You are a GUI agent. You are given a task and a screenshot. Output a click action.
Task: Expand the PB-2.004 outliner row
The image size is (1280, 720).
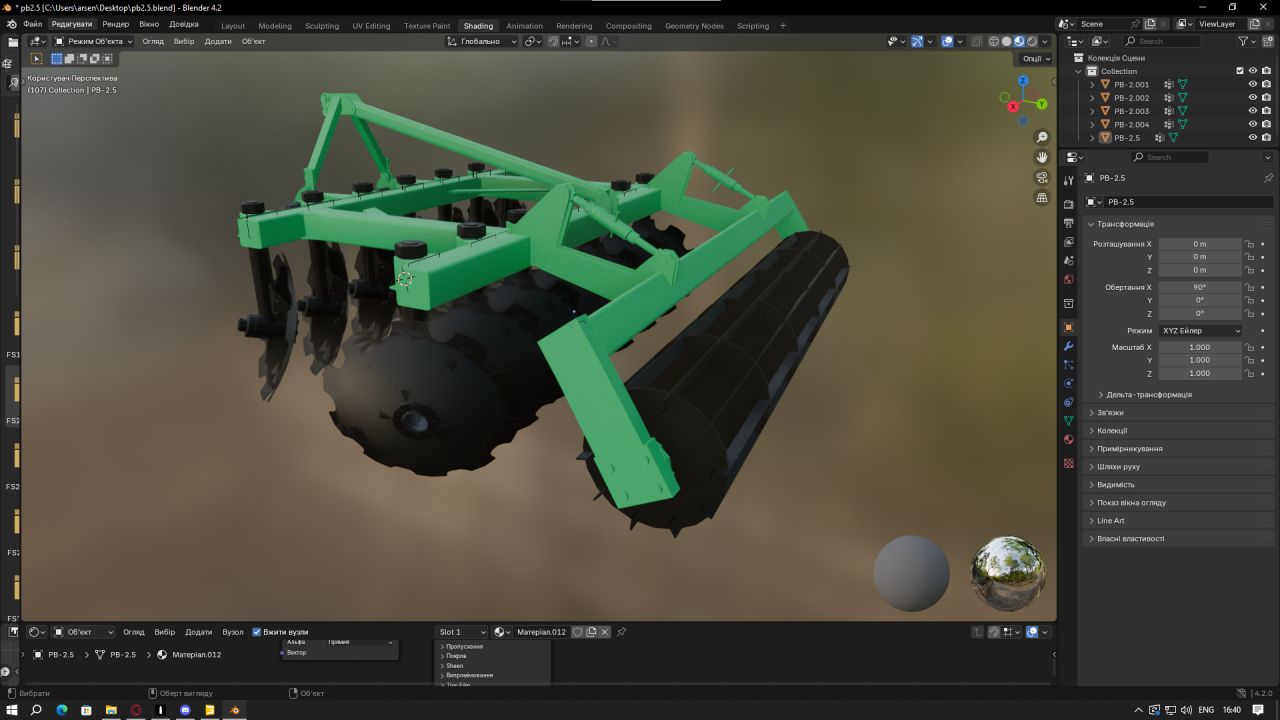pos(1092,125)
